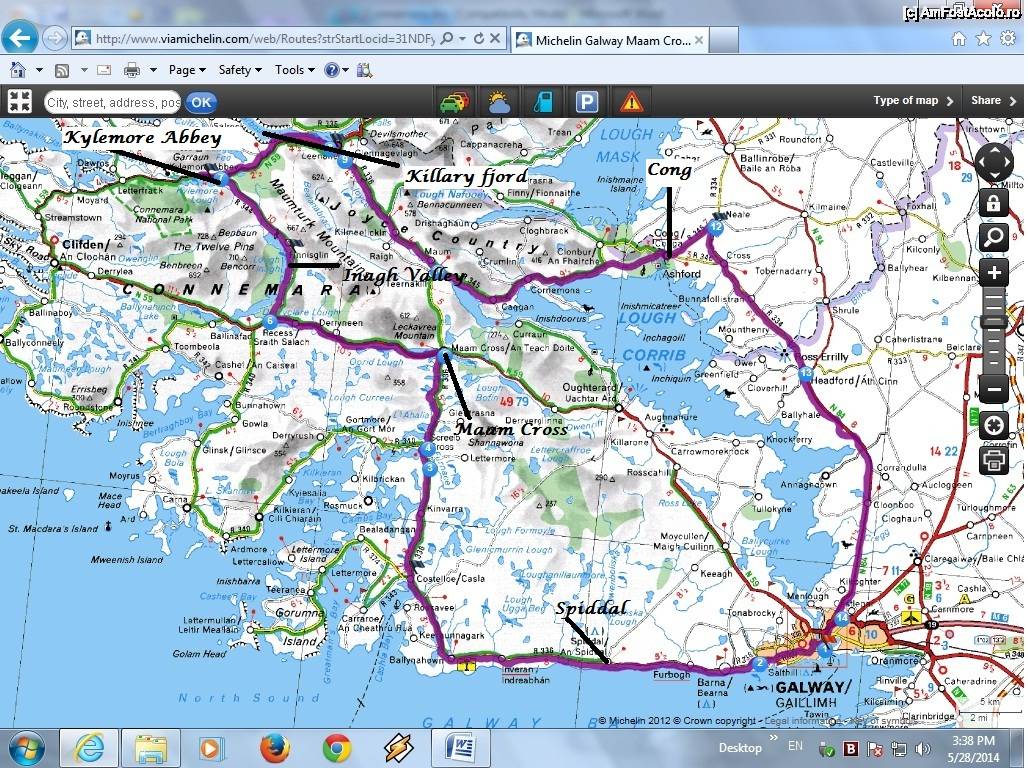The image size is (1028, 768).
Task: Click the fullscreen expand map icon
Action: coord(20,101)
